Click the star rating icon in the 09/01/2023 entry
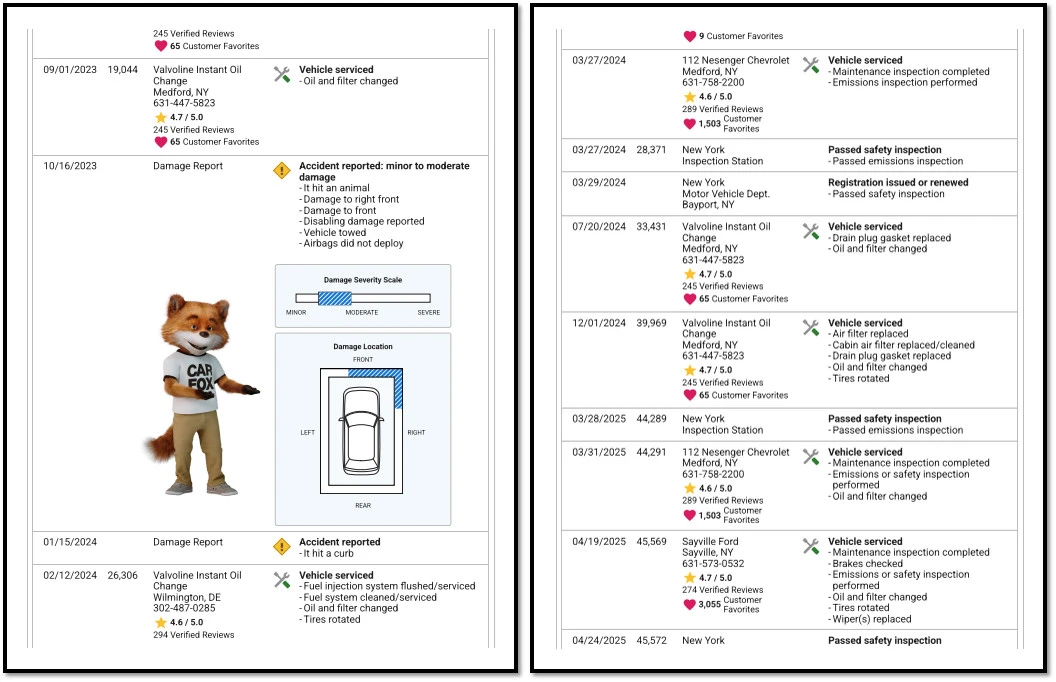The width and height of the screenshot is (1056, 682). (160, 117)
